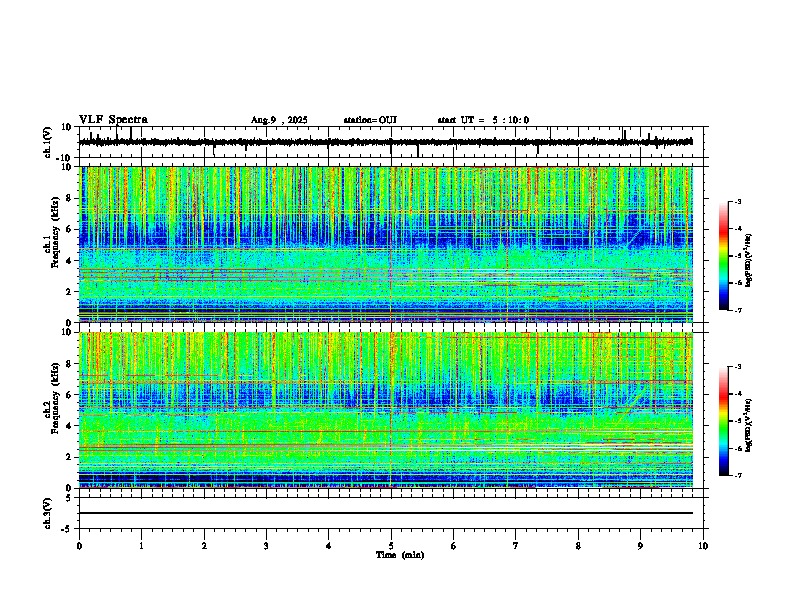Screen dimensions: 792x612
Task: Click the "8" kHz tick of ch.2 spectrogram
Action: (70, 364)
